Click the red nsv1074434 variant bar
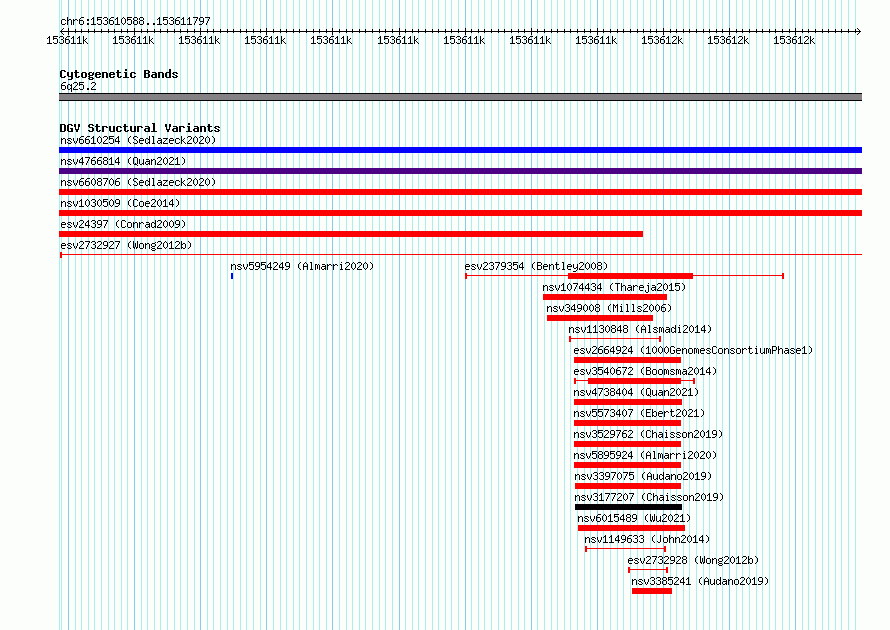890x630 pixels. [605, 297]
